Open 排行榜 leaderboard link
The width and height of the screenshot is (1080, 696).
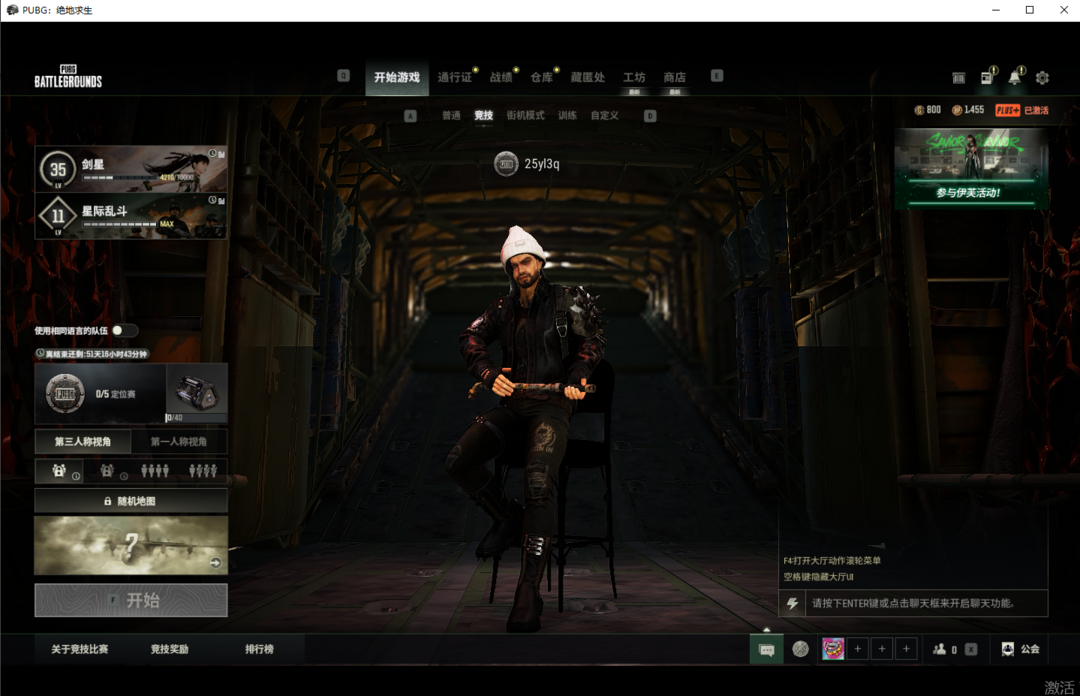259,649
